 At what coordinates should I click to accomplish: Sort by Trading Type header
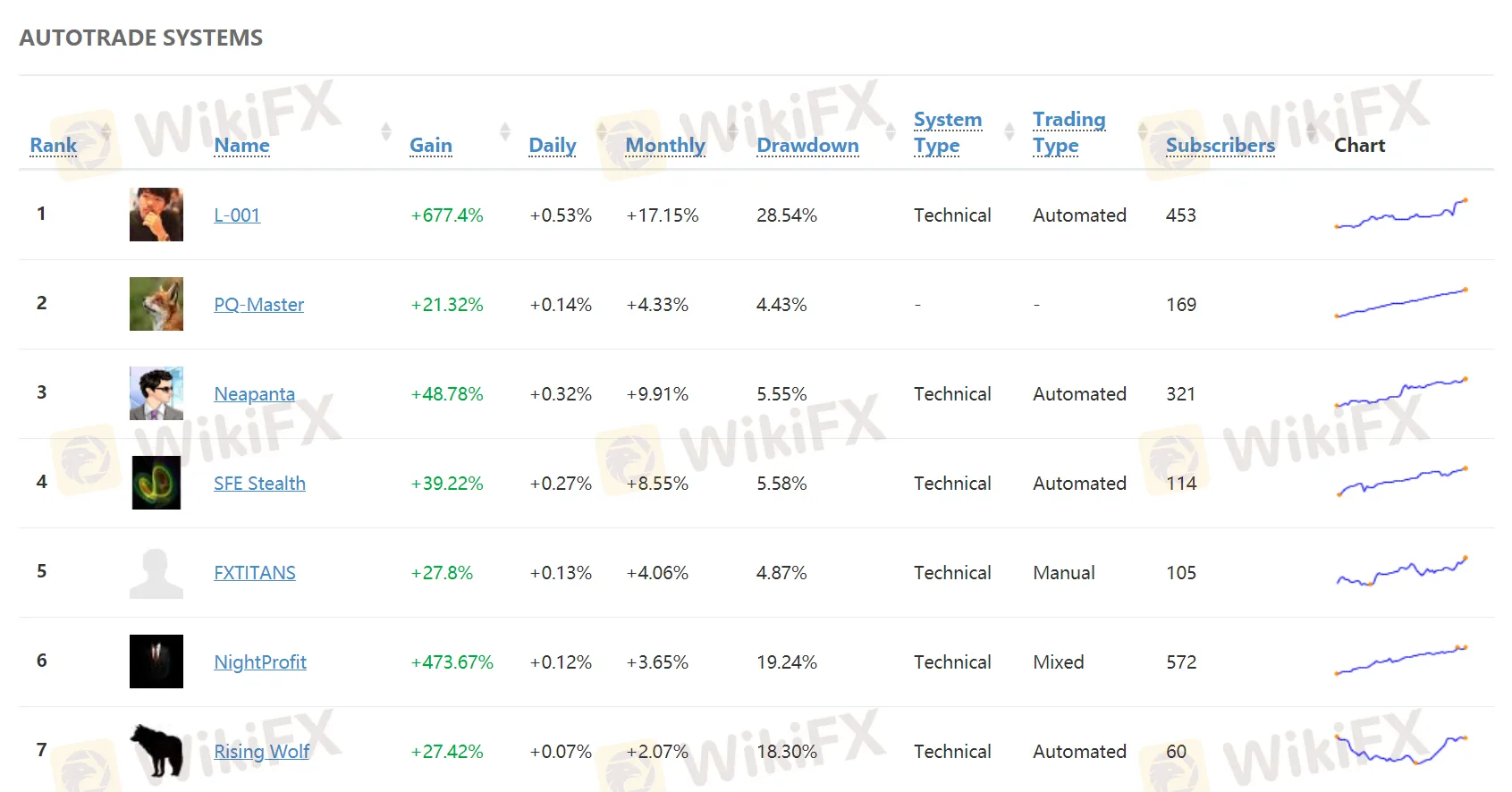1069,132
